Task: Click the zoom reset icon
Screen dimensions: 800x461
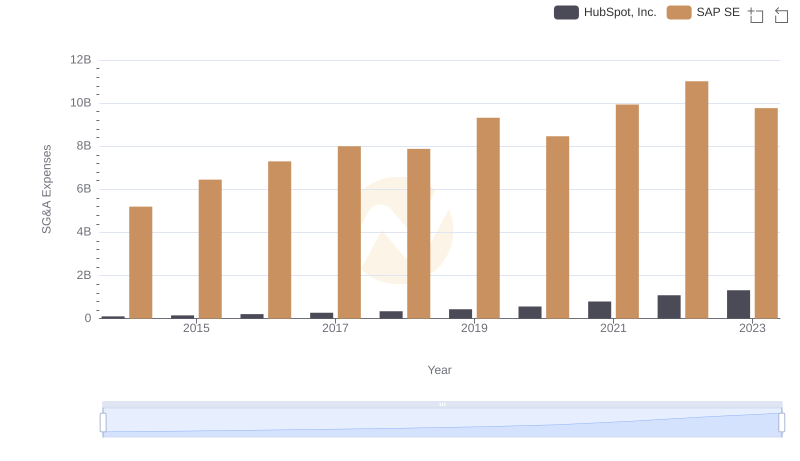Action: pyautogui.click(x=781, y=15)
